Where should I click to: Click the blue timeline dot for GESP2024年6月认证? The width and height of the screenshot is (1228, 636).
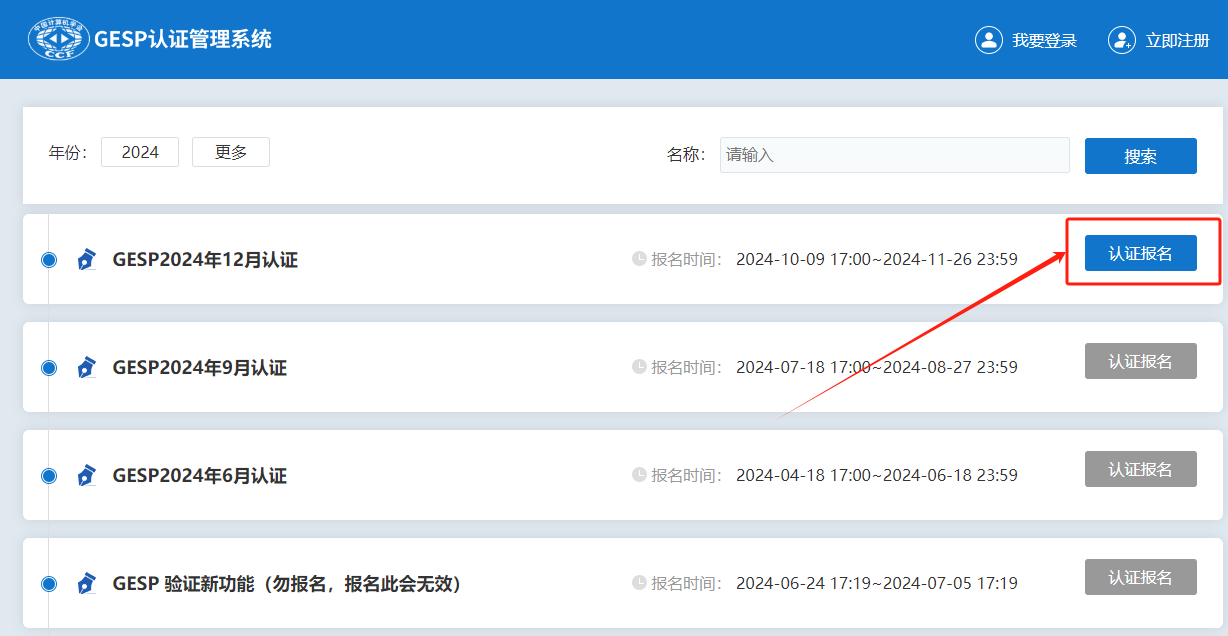49,476
